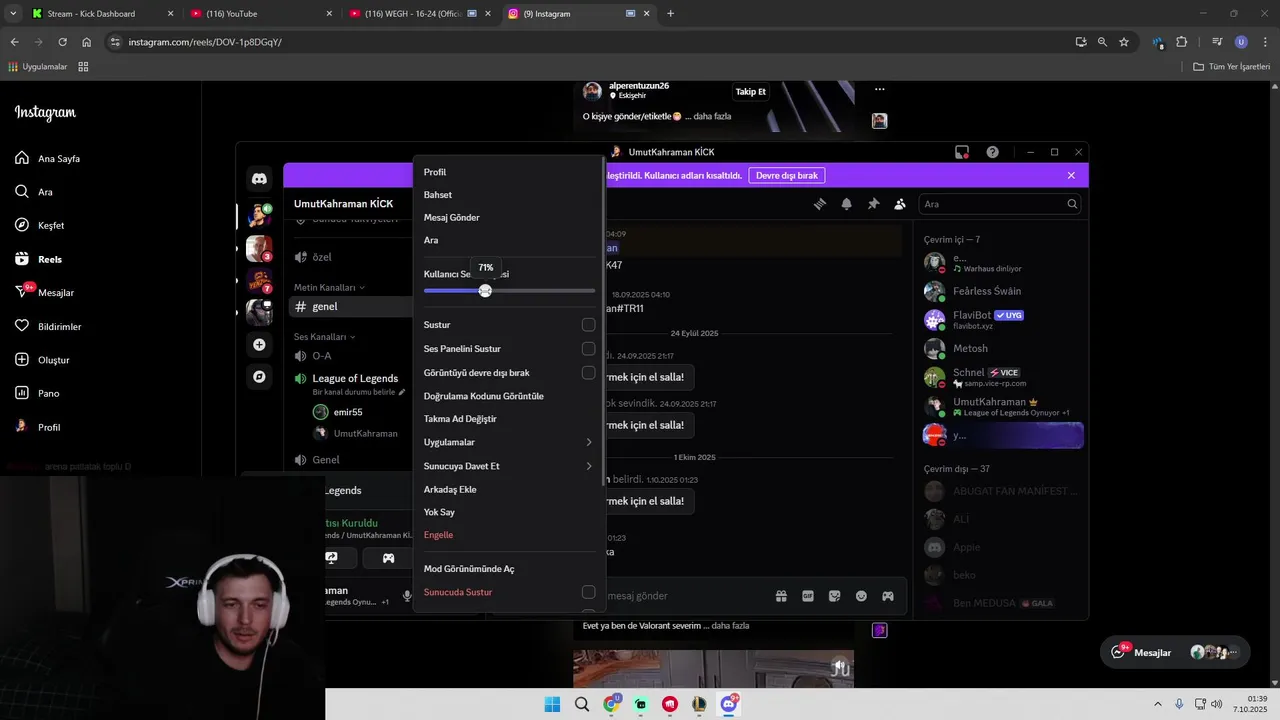Open notification settings bell in Discord header
1280x720 pixels.
click(x=847, y=204)
